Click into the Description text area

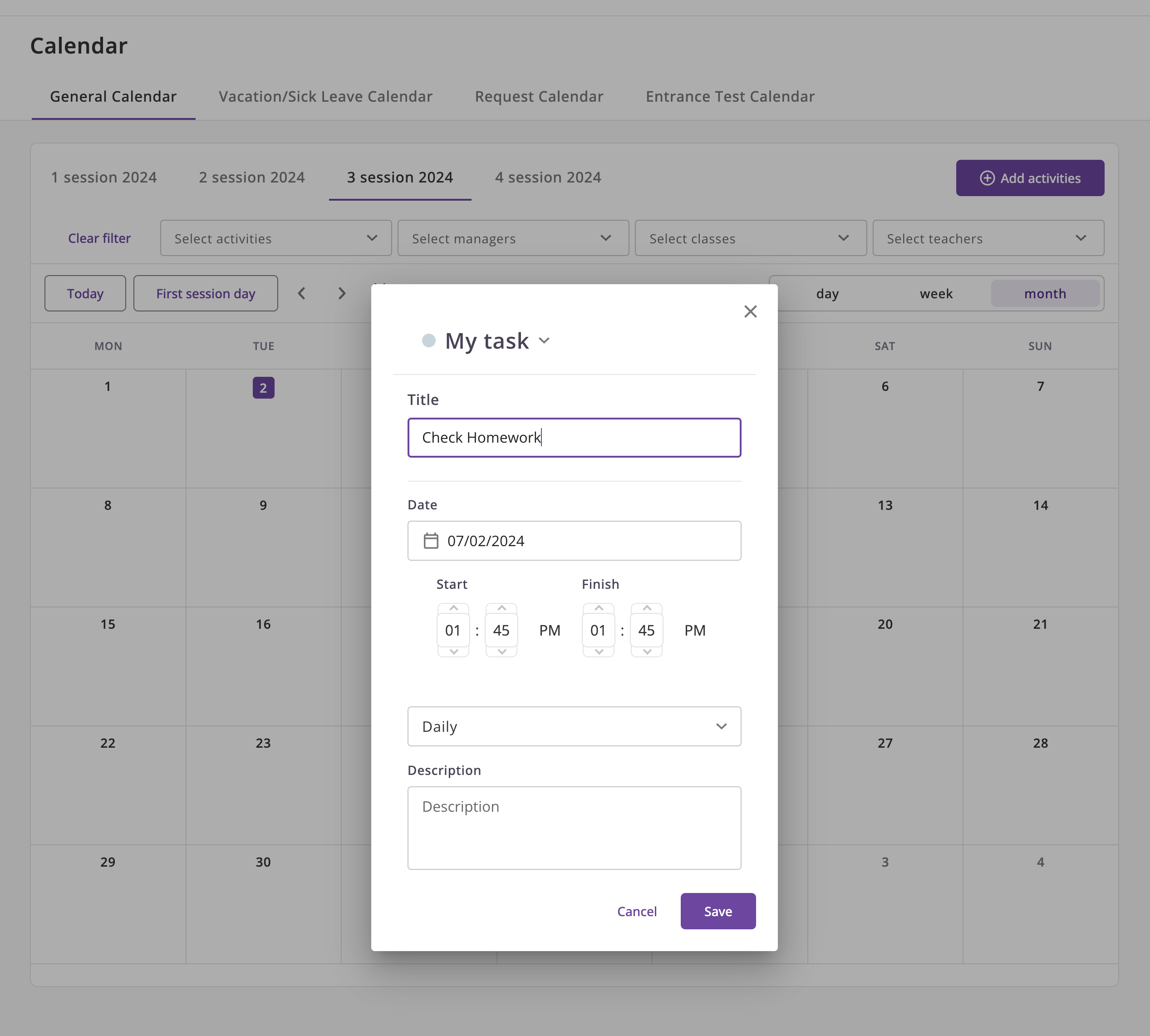click(574, 828)
